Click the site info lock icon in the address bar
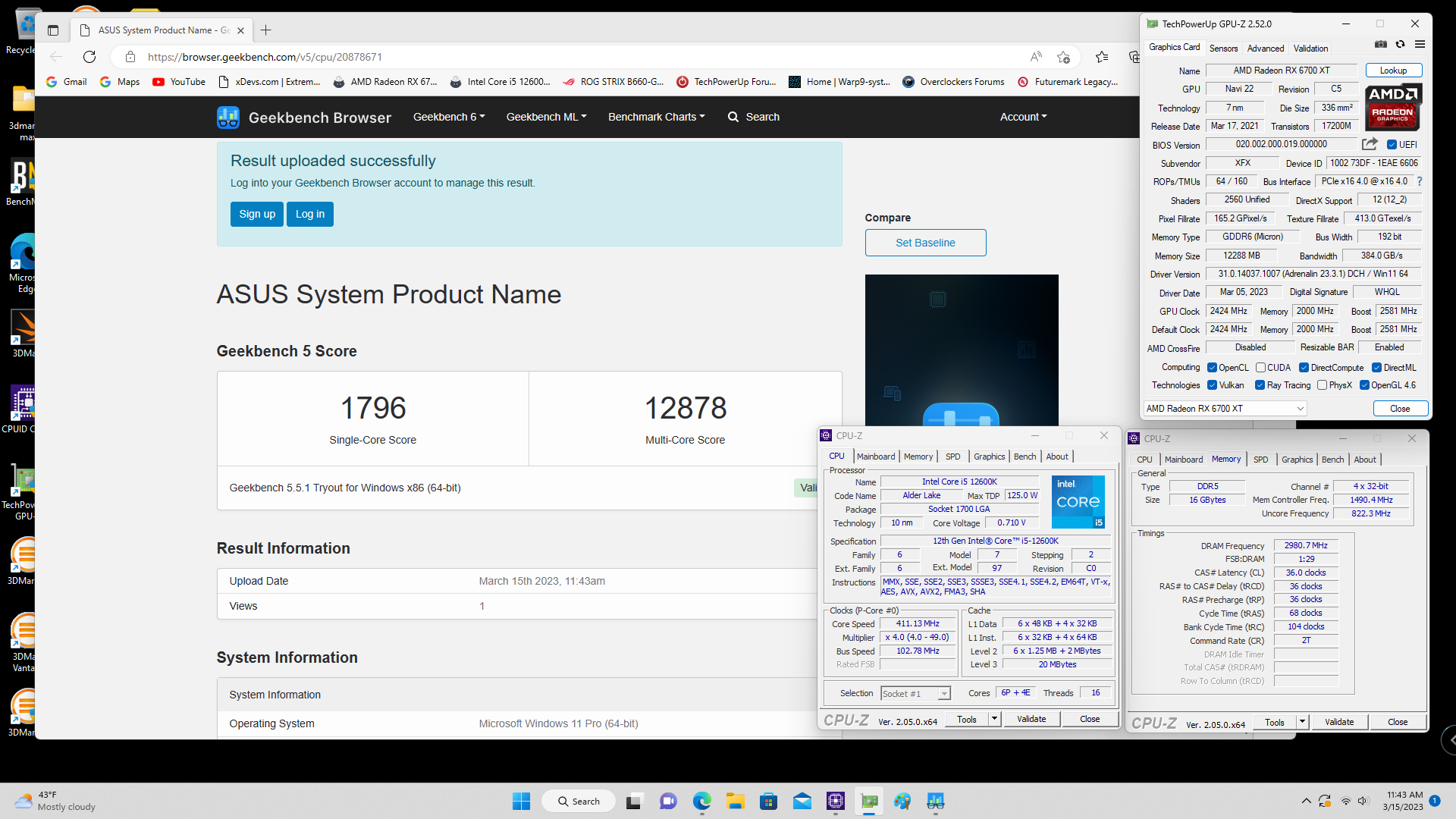This screenshot has height=819, width=1456. 130,57
